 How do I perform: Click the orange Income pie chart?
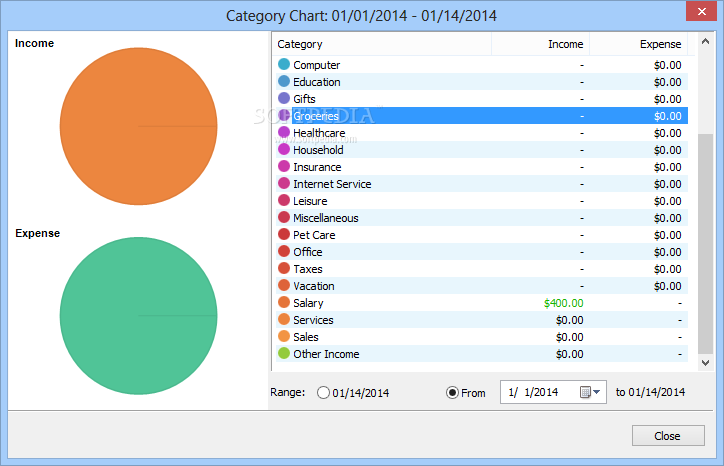pos(139,126)
